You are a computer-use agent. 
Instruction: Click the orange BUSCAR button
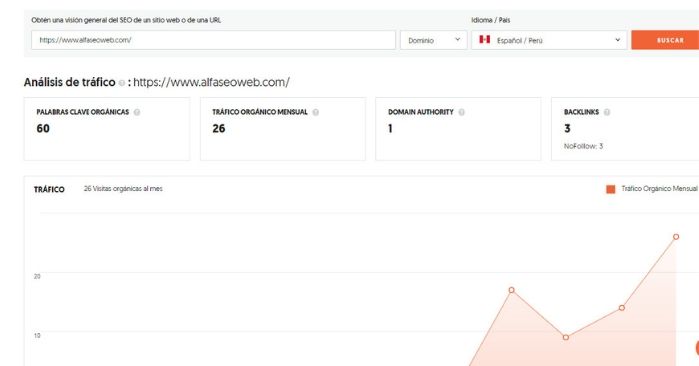665,40
